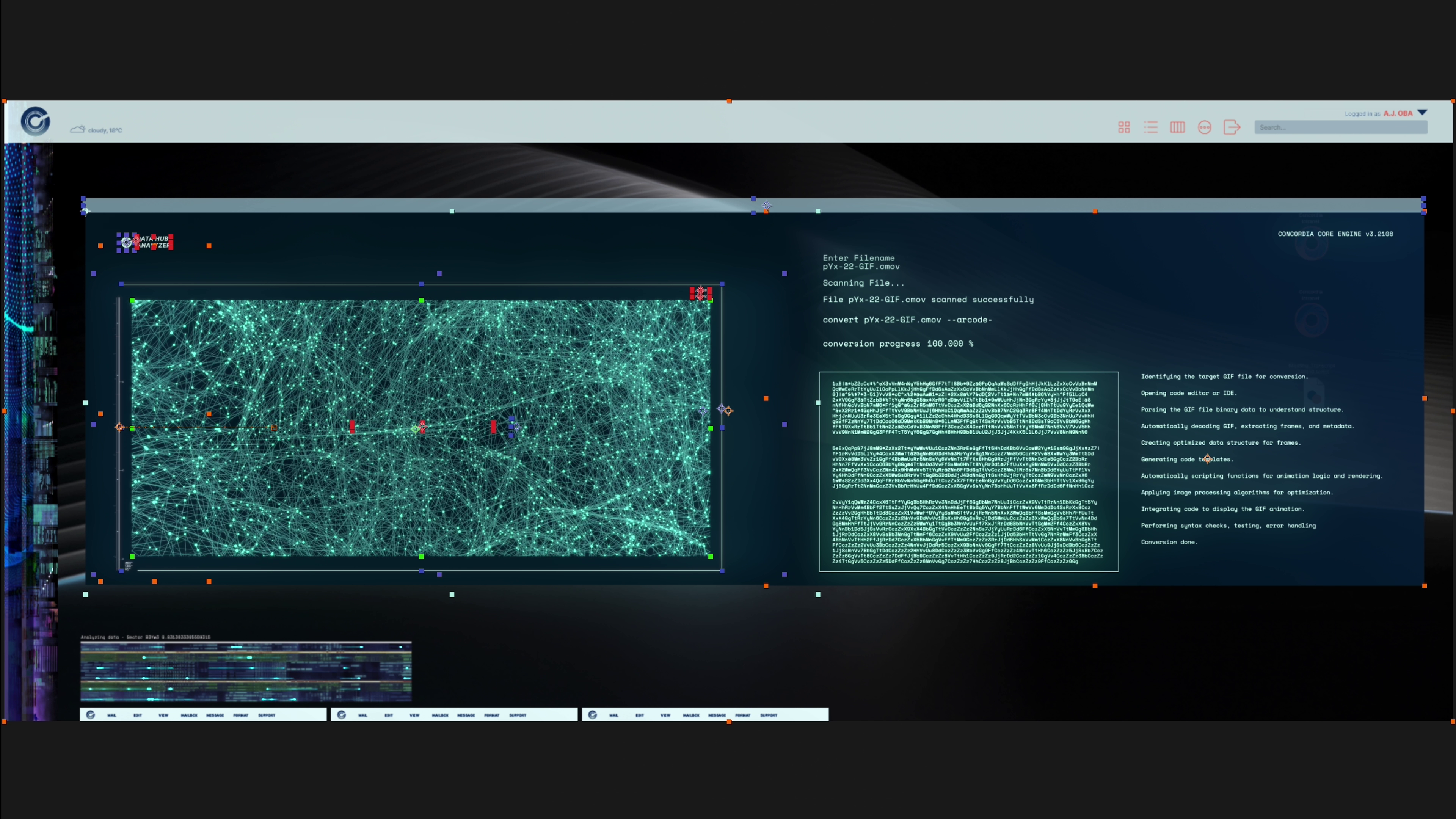The height and width of the screenshot is (819, 1456).
Task: Select the columns view icon
Action: tap(1177, 127)
